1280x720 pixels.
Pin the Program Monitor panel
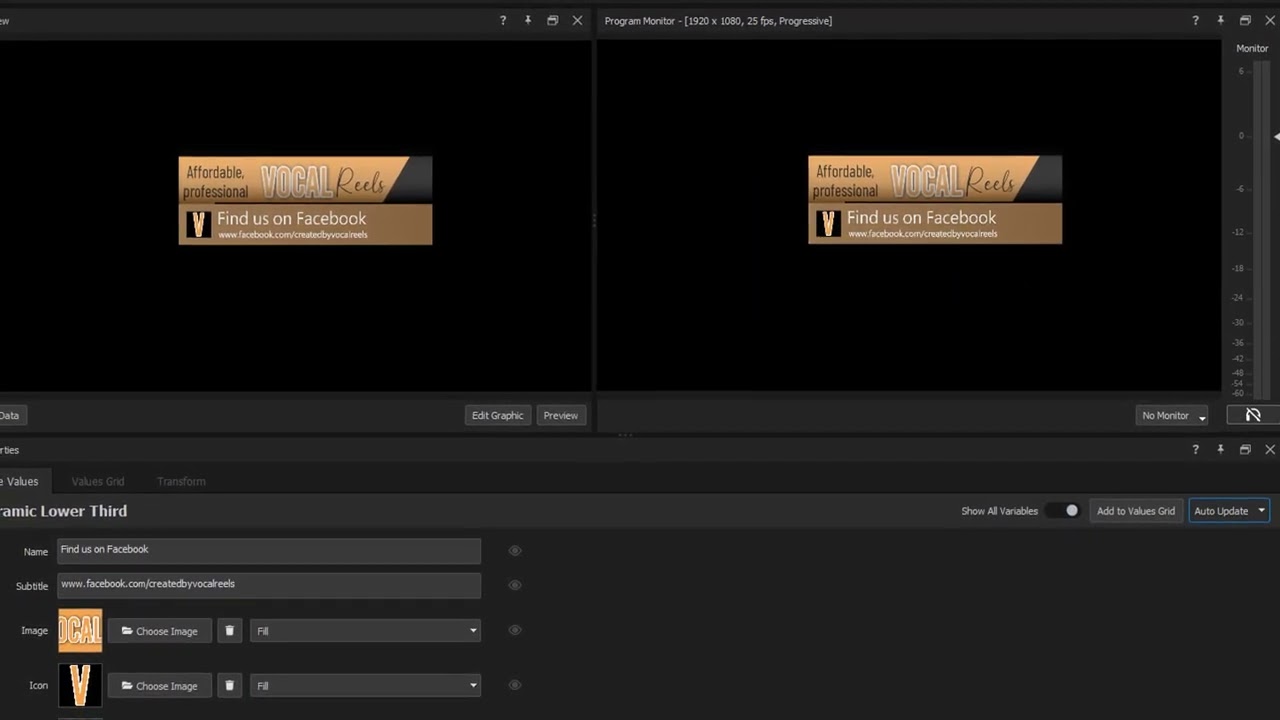pos(1220,20)
